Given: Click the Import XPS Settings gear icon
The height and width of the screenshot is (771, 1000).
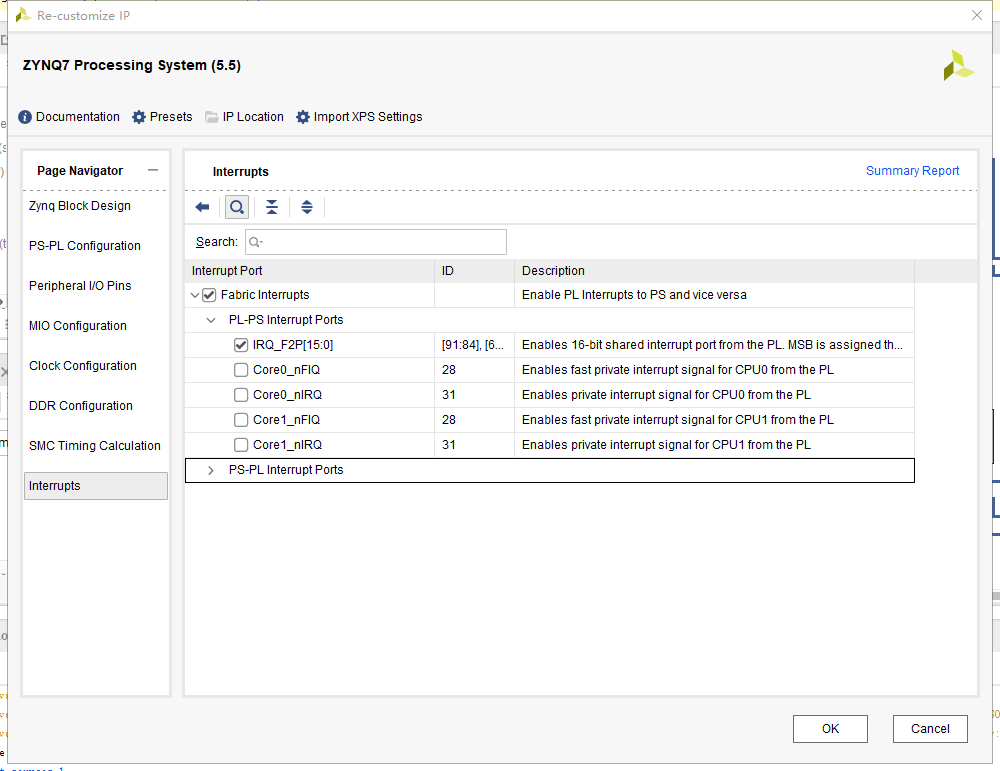Looking at the screenshot, I should click(x=303, y=117).
